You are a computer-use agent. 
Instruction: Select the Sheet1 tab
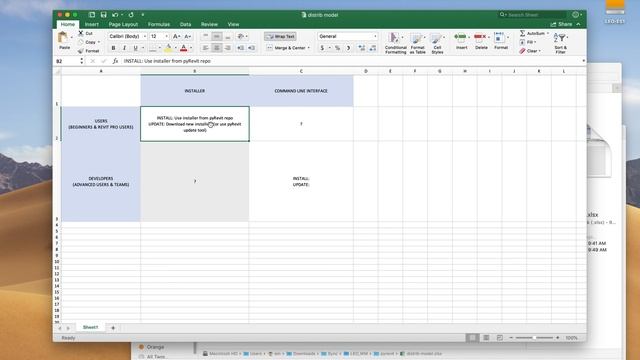pyautogui.click(x=90, y=327)
